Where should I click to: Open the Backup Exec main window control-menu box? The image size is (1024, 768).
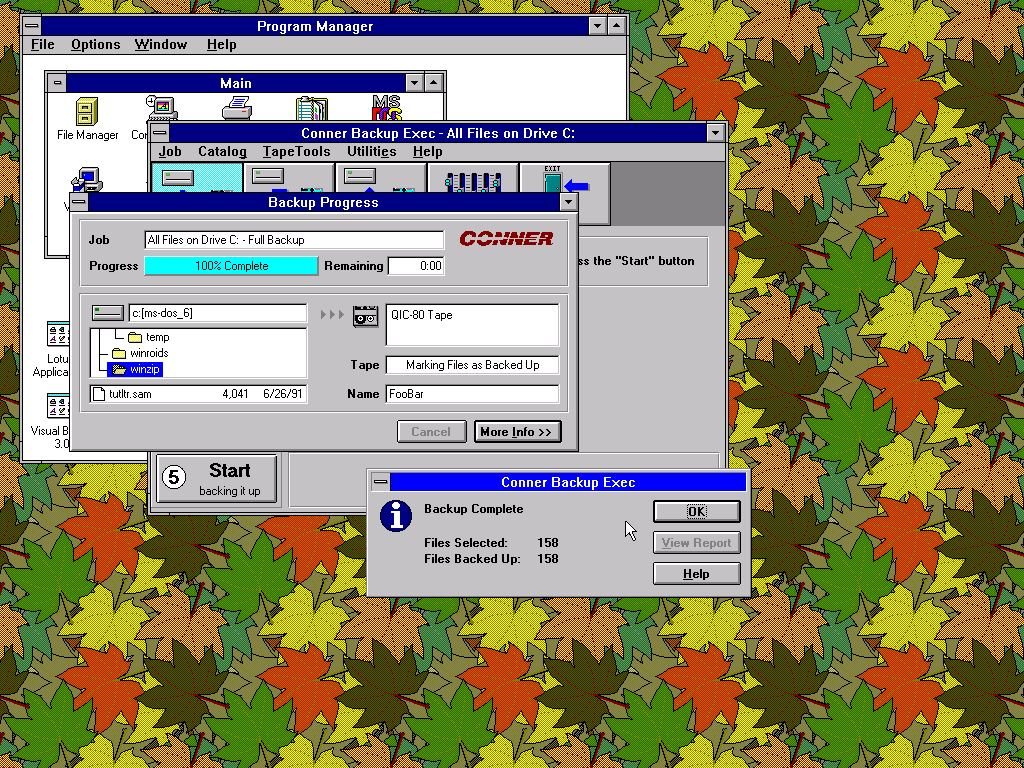[159, 133]
